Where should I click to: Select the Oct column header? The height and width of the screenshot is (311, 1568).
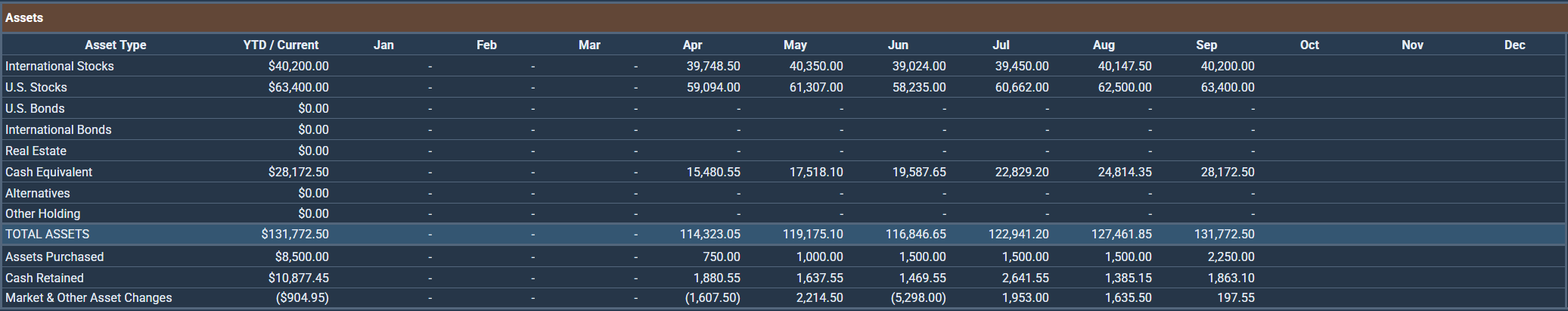pyautogui.click(x=1309, y=45)
